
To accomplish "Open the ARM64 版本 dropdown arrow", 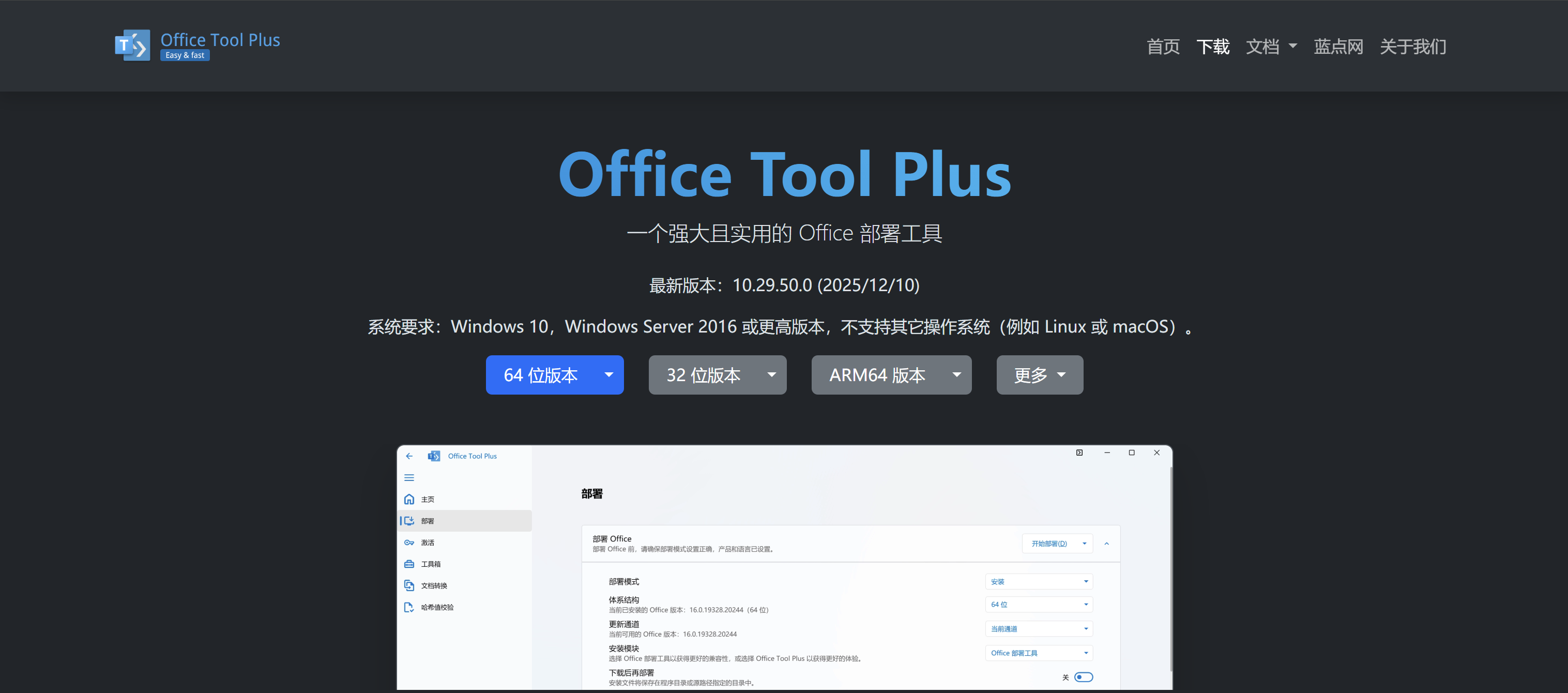I will coord(957,374).
